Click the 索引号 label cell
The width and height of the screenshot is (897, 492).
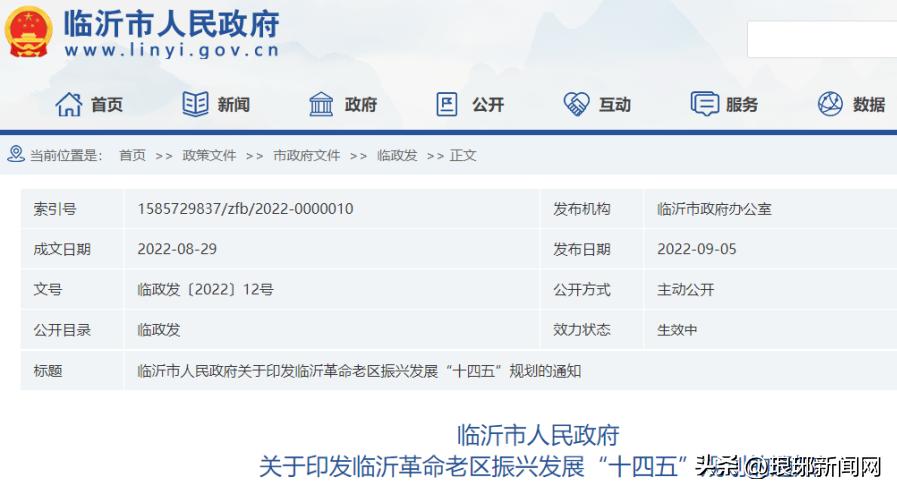[72, 209]
